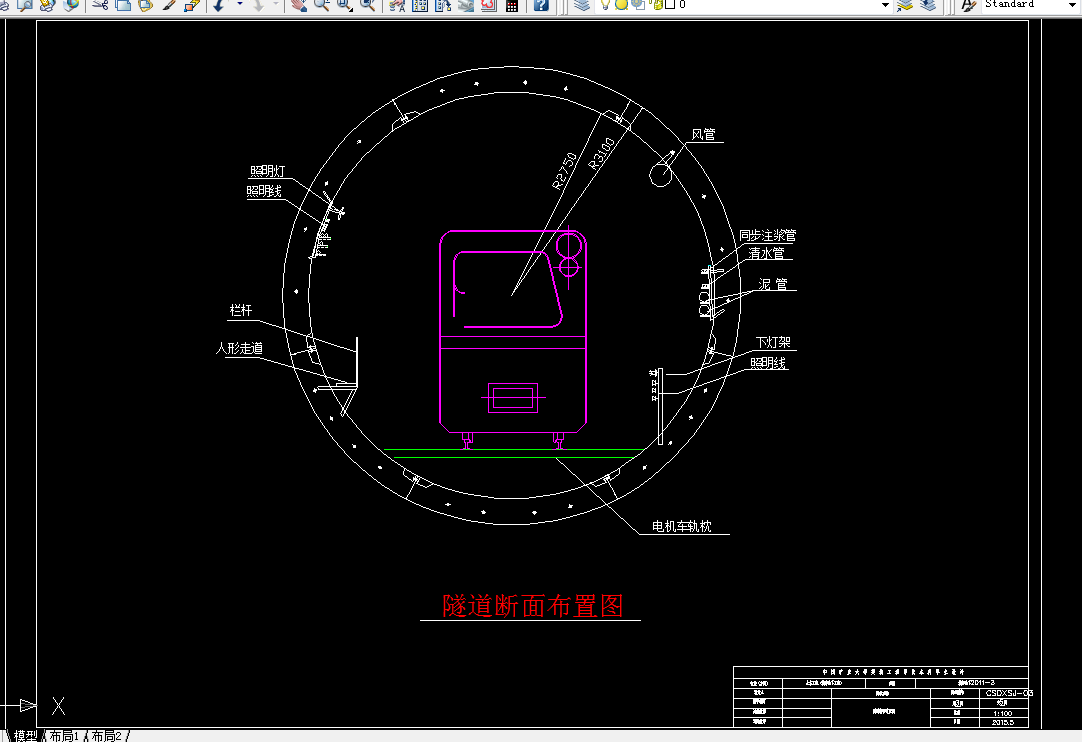This screenshot has width=1082, height=742.
Task: Click the 2015.5 date cell
Action: click(1003, 722)
